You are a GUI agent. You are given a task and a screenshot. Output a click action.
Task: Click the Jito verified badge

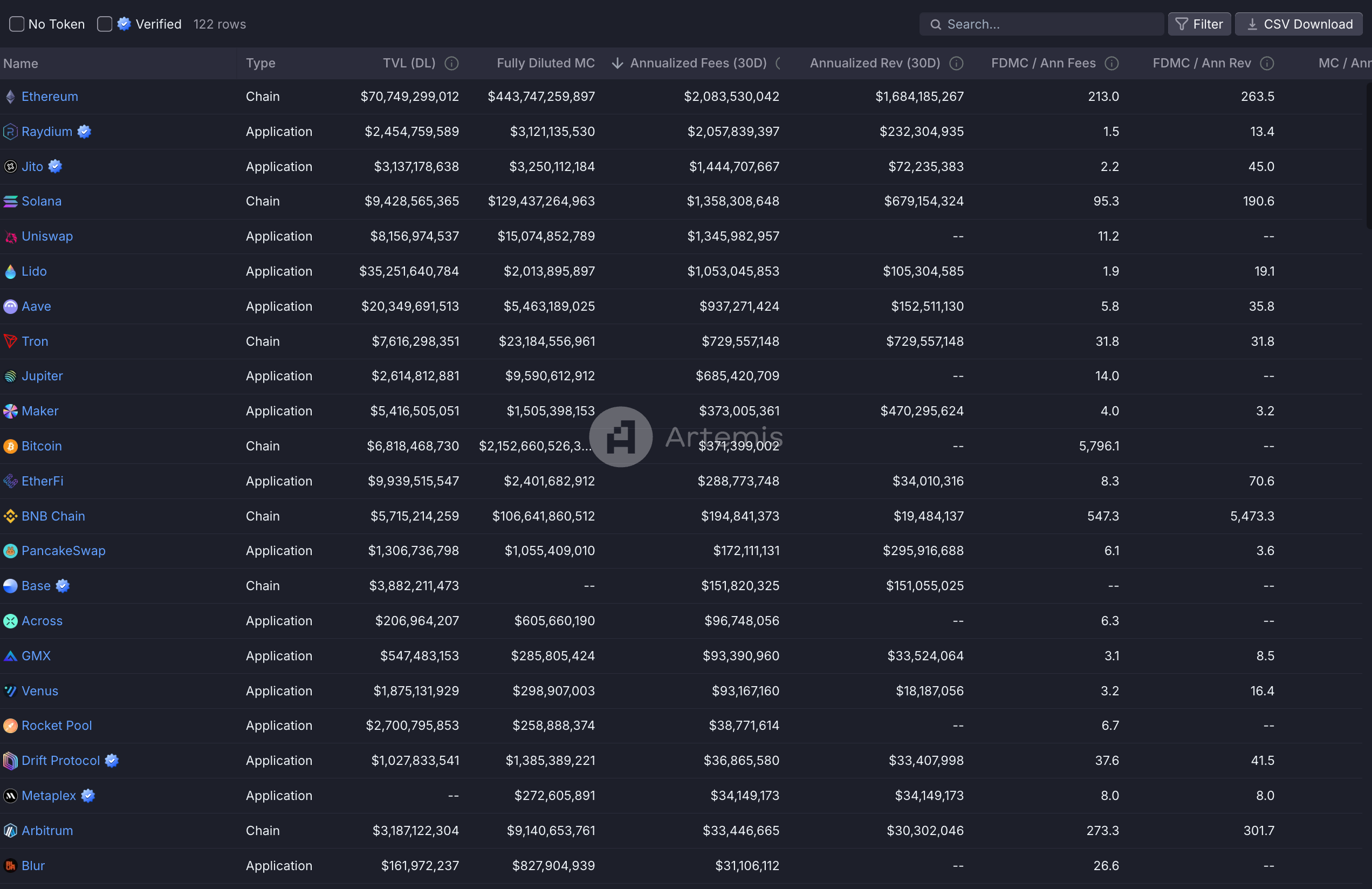pyautogui.click(x=56, y=167)
